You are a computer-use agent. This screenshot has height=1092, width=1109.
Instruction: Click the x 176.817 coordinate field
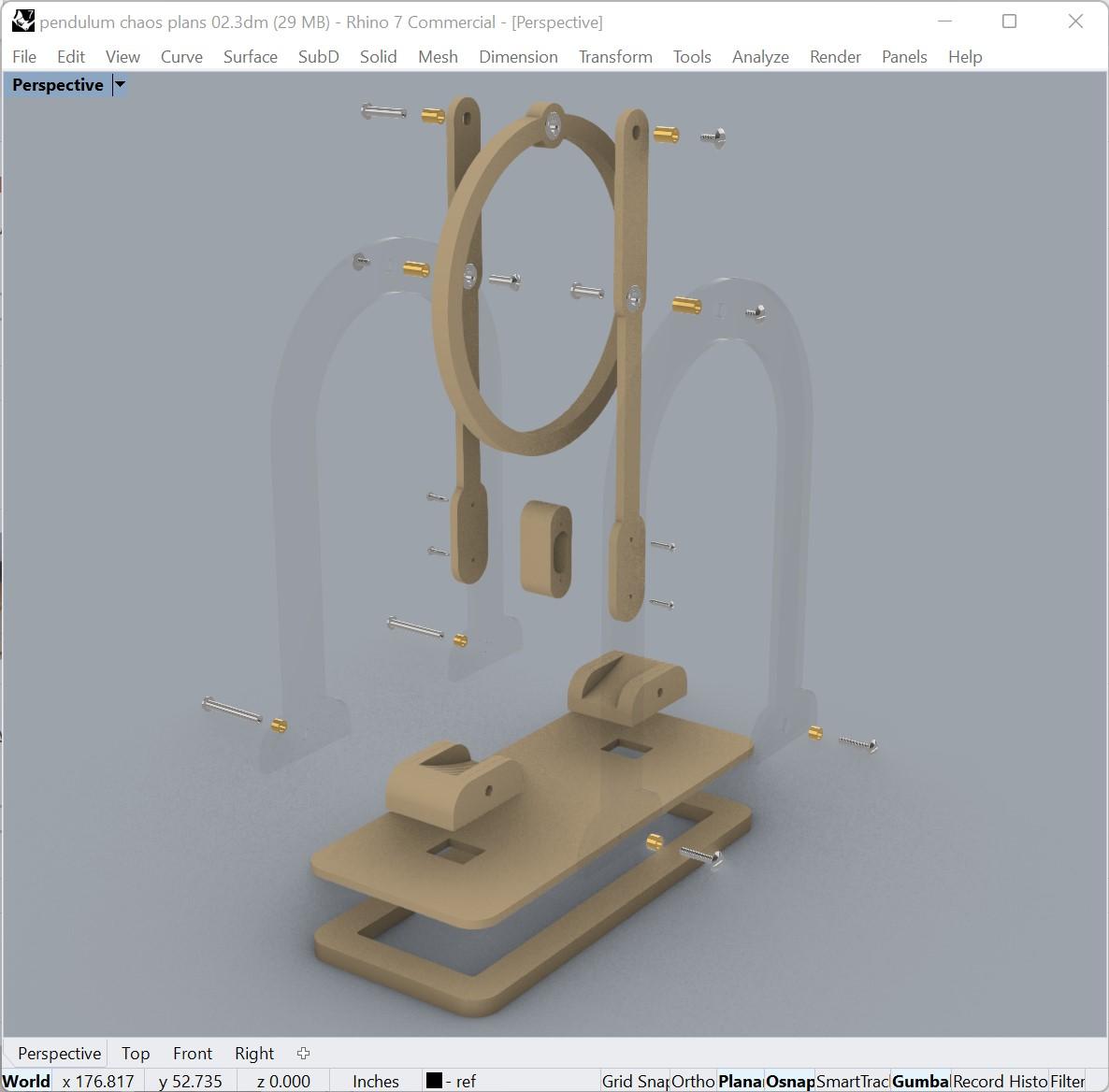pos(97,1081)
